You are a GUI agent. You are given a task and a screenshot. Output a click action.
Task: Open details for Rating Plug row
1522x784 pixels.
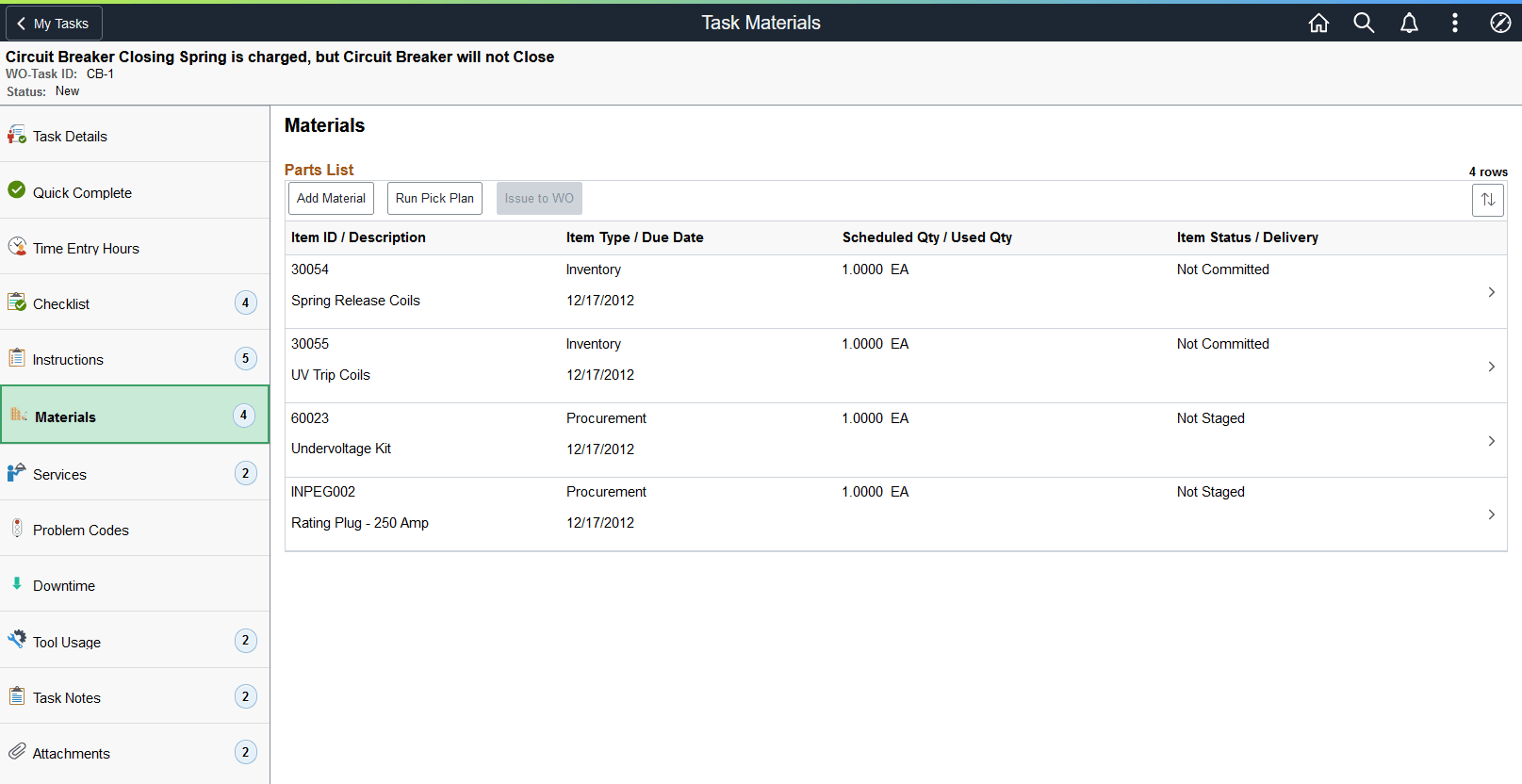click(x=1491, y=514)
